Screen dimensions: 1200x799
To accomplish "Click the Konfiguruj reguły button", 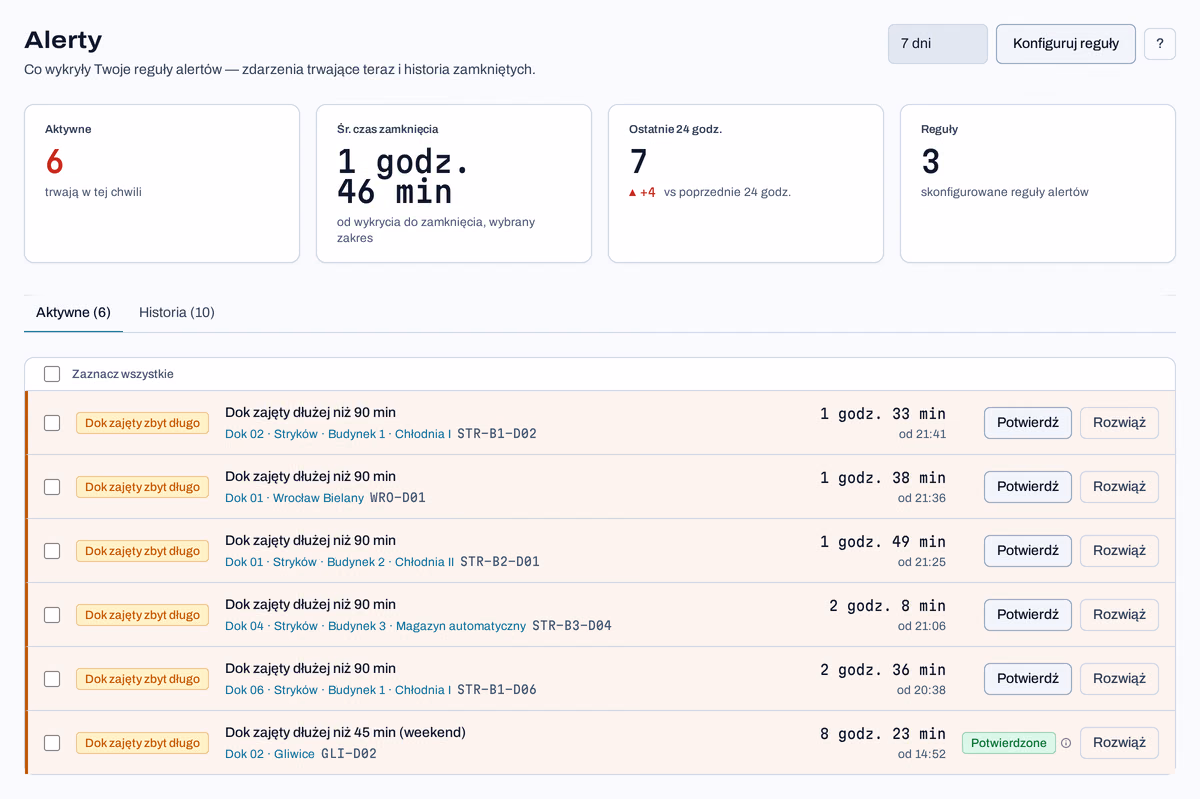I will (1066, 44).
